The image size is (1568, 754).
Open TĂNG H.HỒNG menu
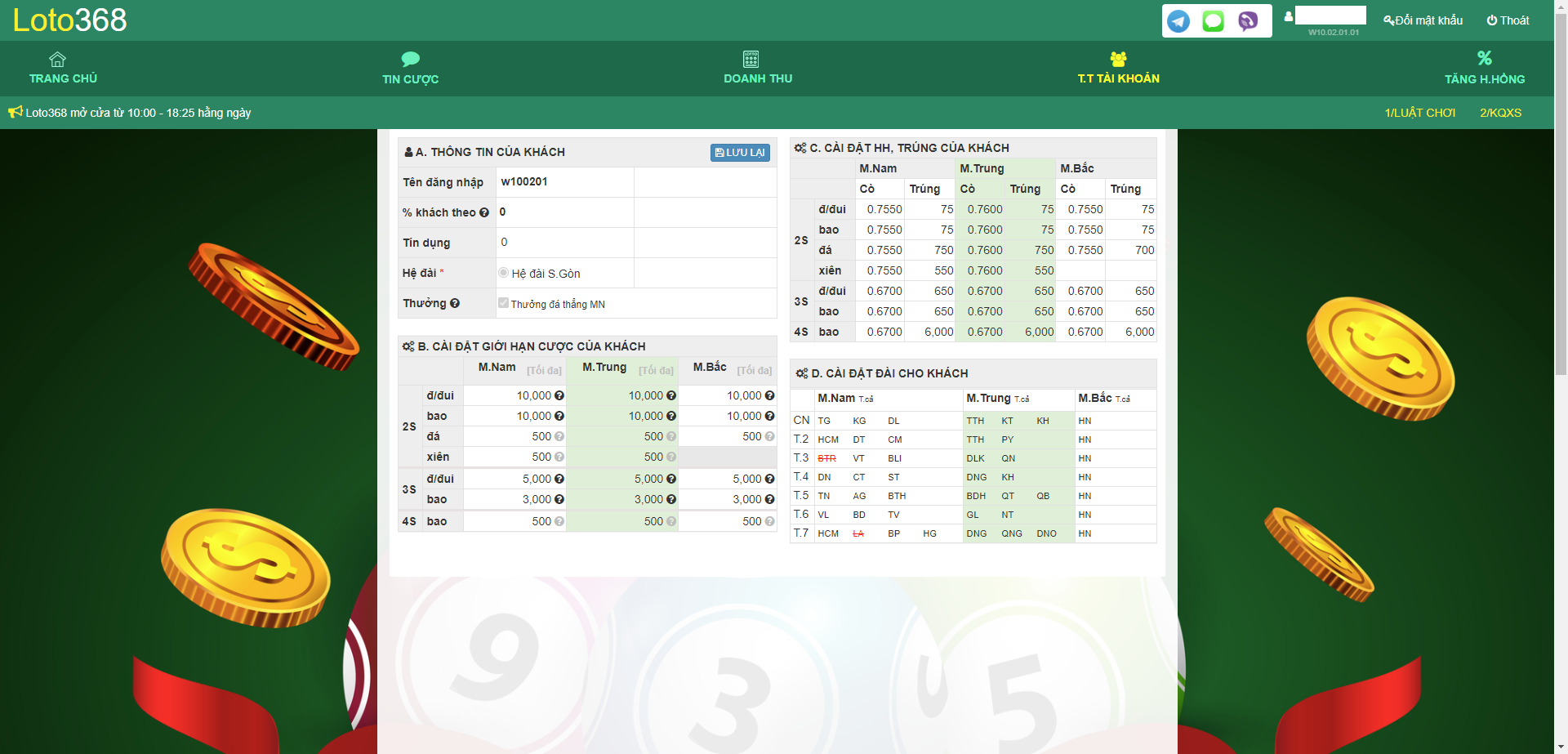pyautogui.click(x=1485, y=68)
